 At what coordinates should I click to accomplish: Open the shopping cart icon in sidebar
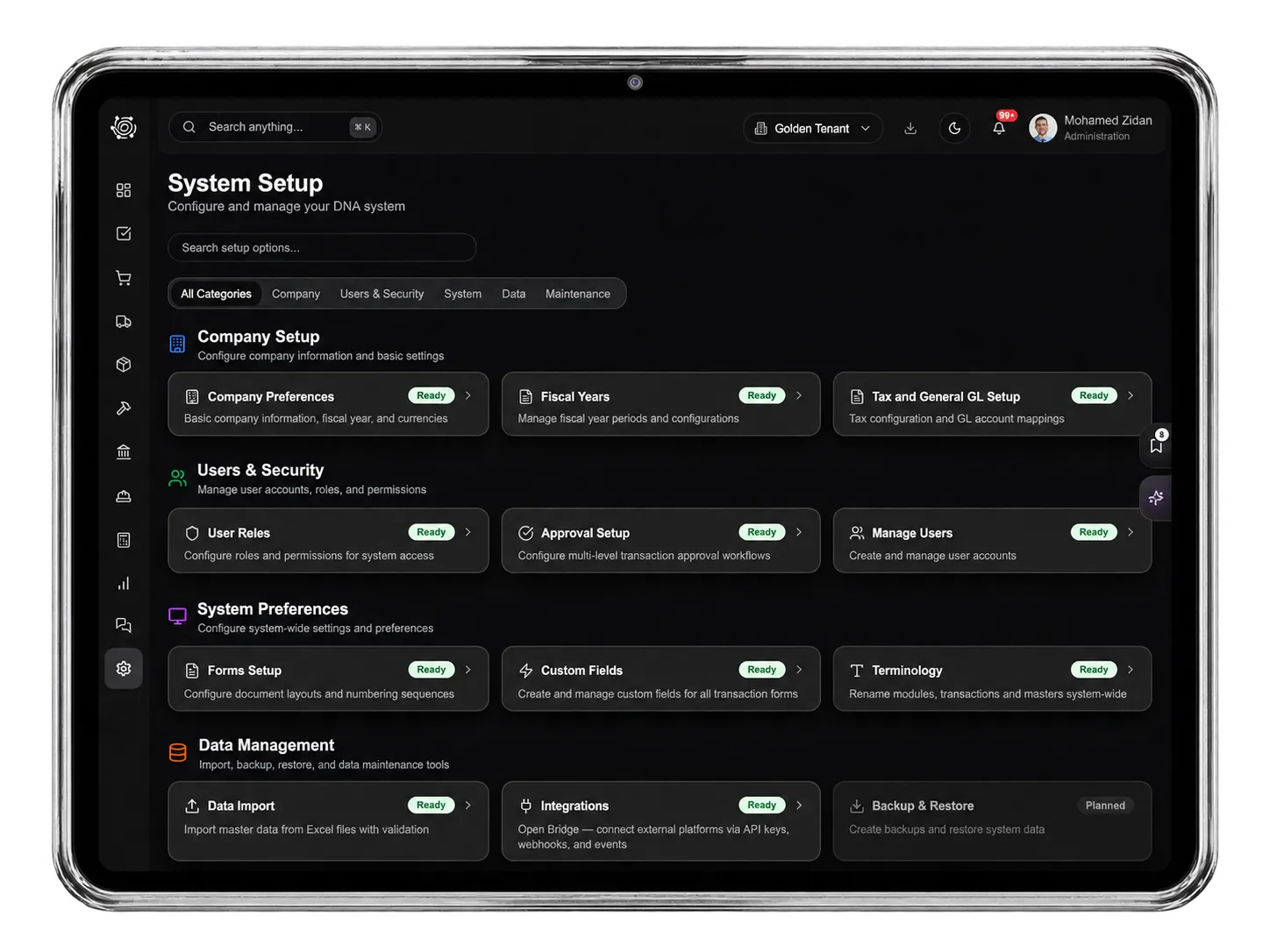click(124, 278)
